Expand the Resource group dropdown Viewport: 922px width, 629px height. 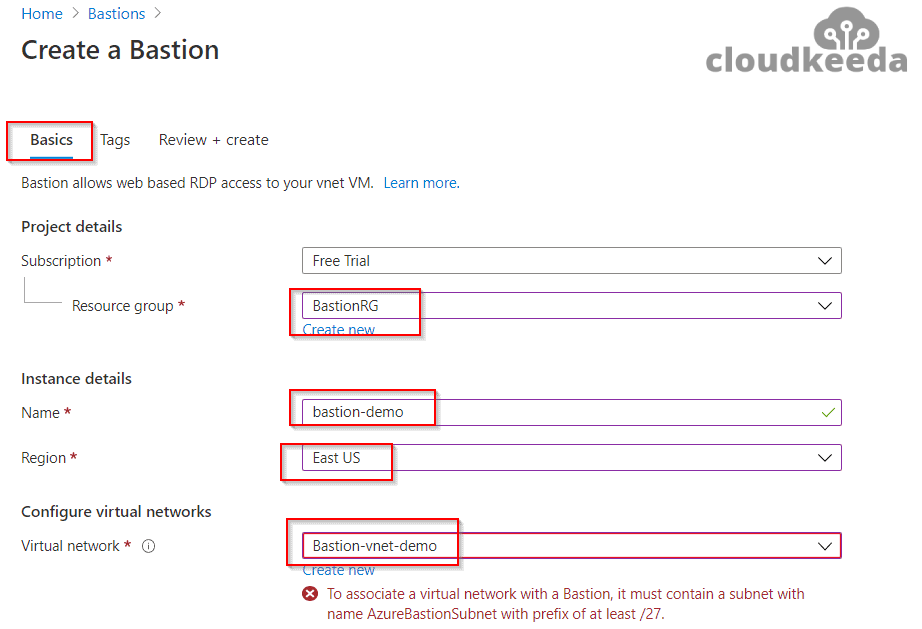coord(824,305)
